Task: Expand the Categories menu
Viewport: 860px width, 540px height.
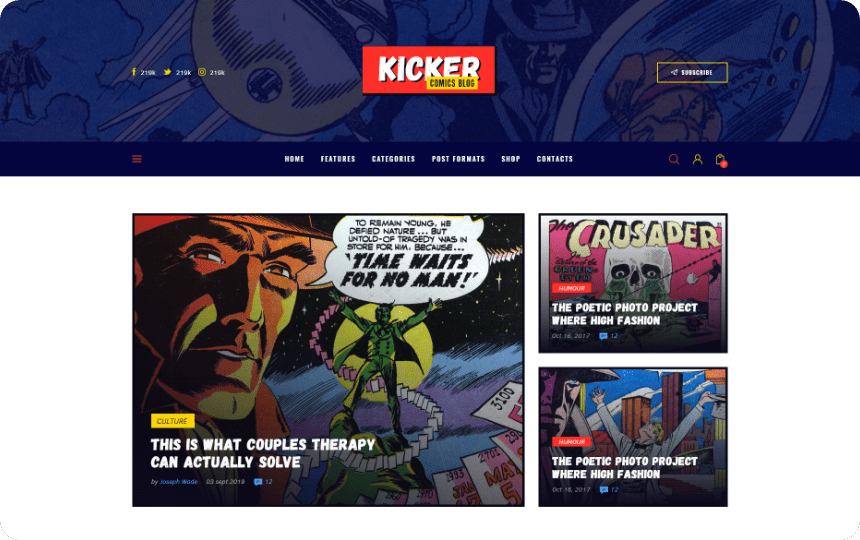Action: [393, 159]
